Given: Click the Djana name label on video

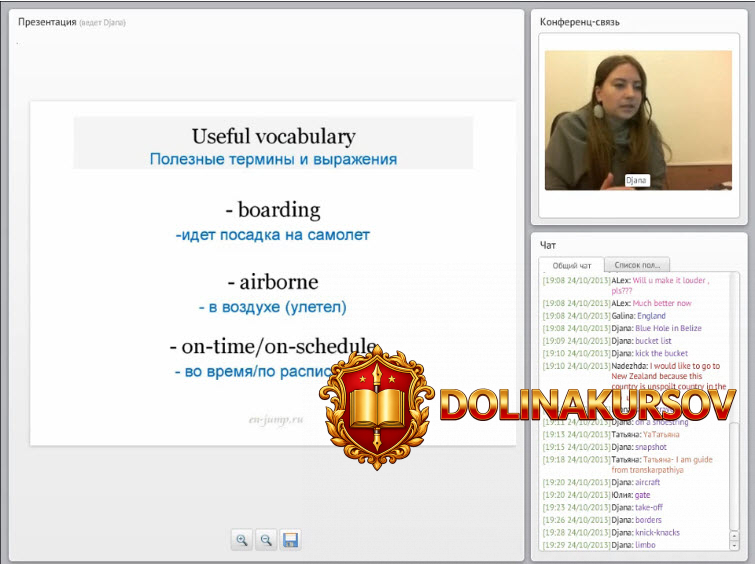Looking at the screenshot, I should [637, 180].
